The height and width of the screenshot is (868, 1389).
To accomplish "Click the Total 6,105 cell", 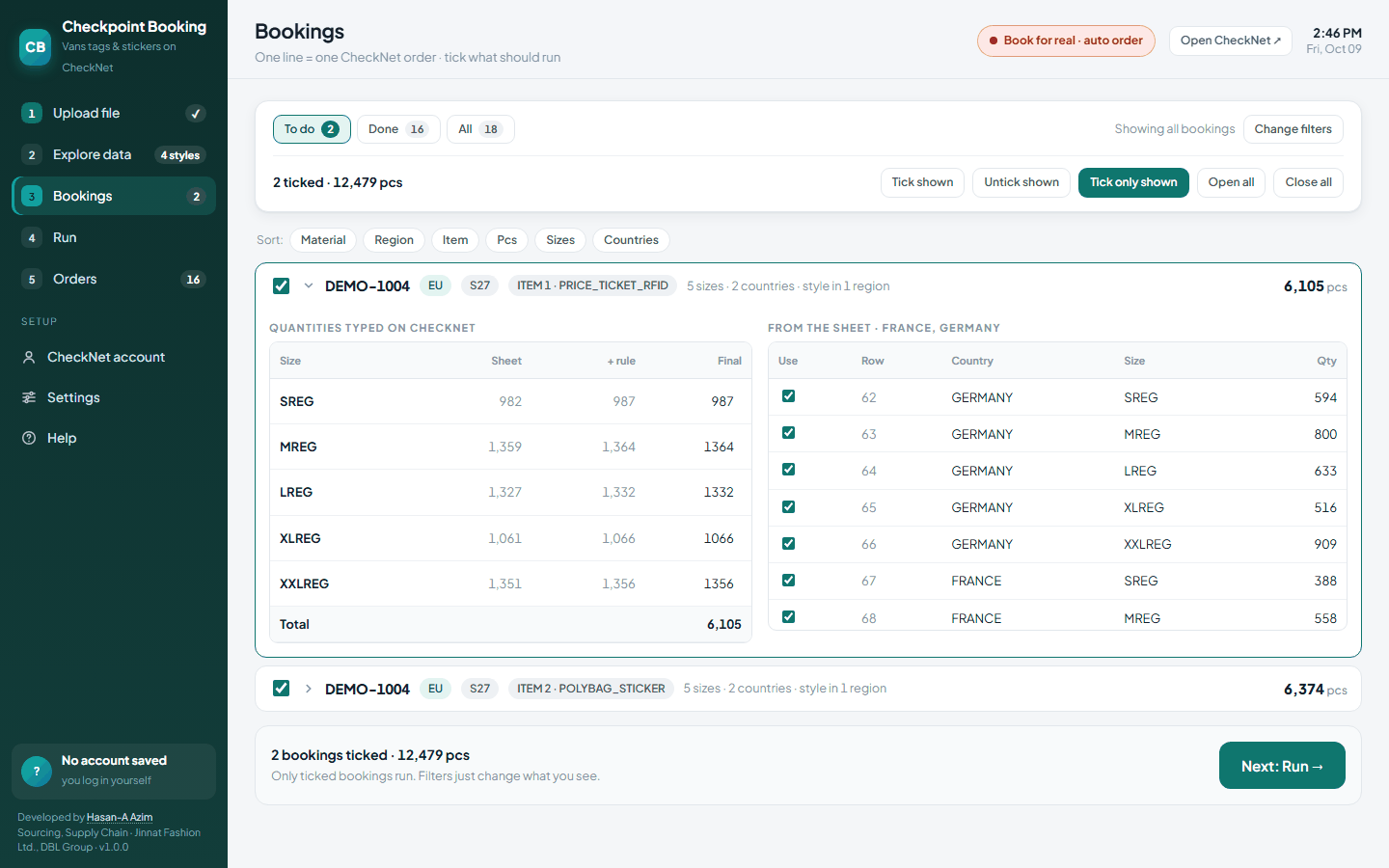I will point(723,625).
